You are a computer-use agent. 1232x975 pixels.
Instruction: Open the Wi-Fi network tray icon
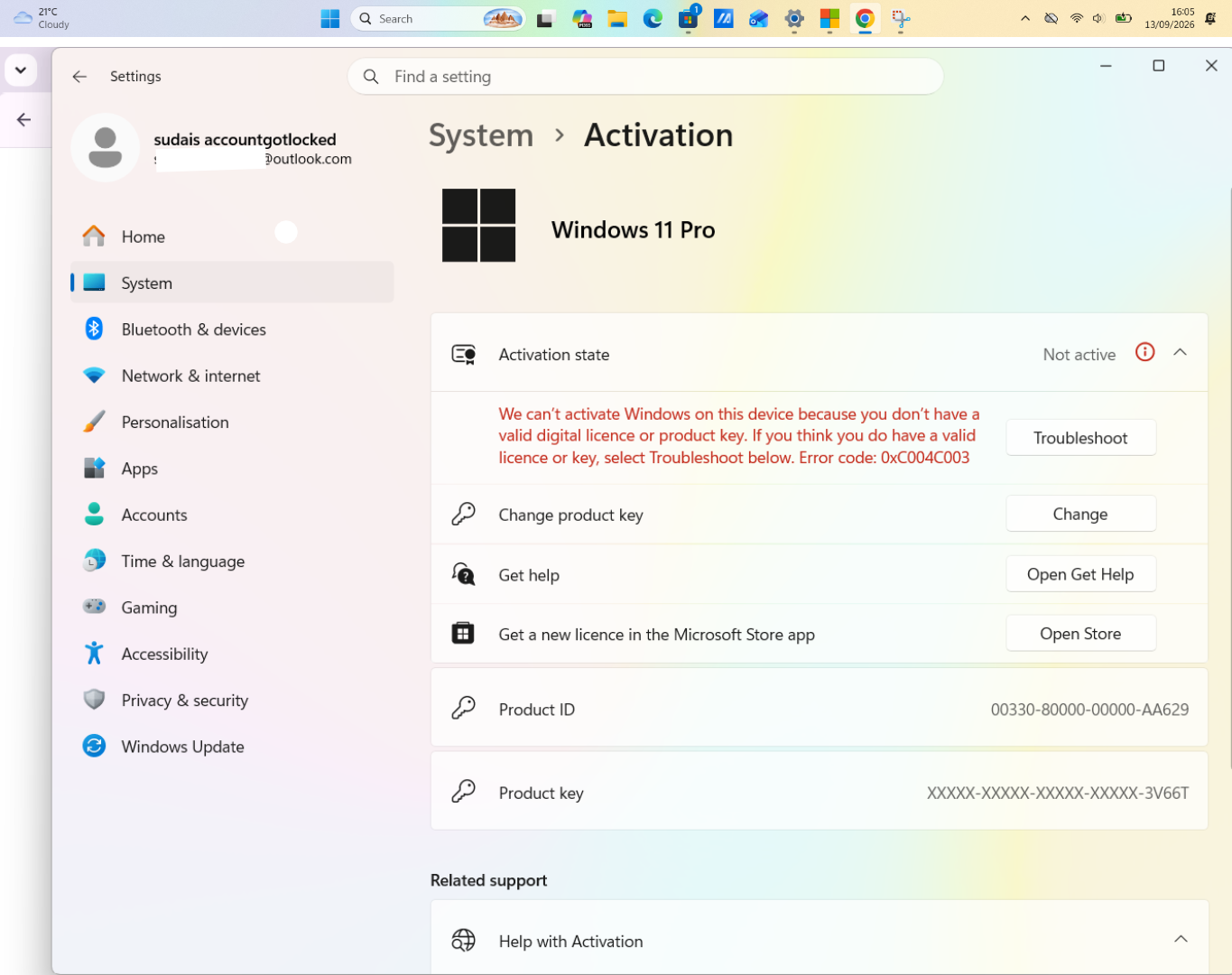[x=1076, y=18]
